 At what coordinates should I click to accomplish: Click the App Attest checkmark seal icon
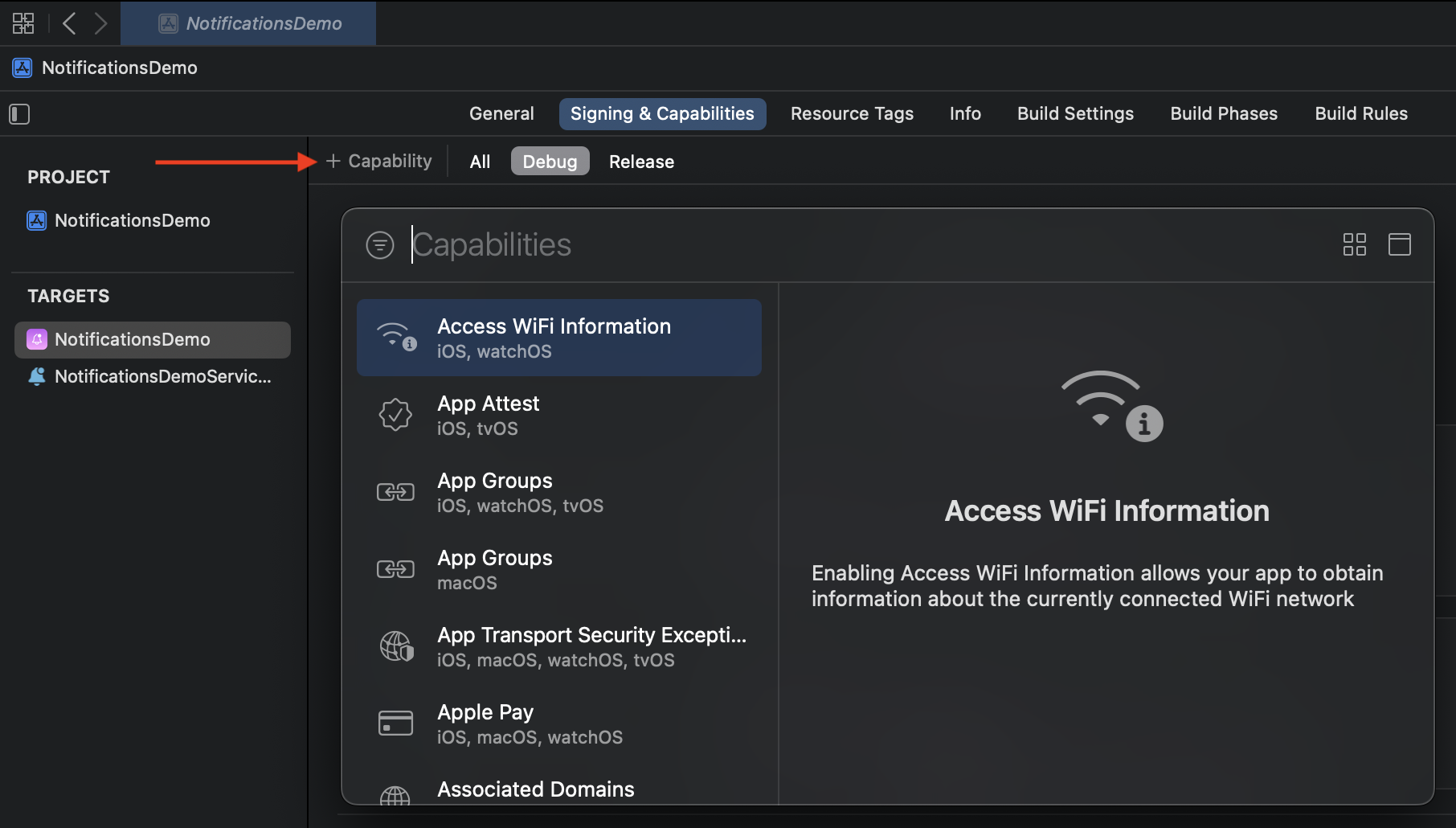[395, 415]
